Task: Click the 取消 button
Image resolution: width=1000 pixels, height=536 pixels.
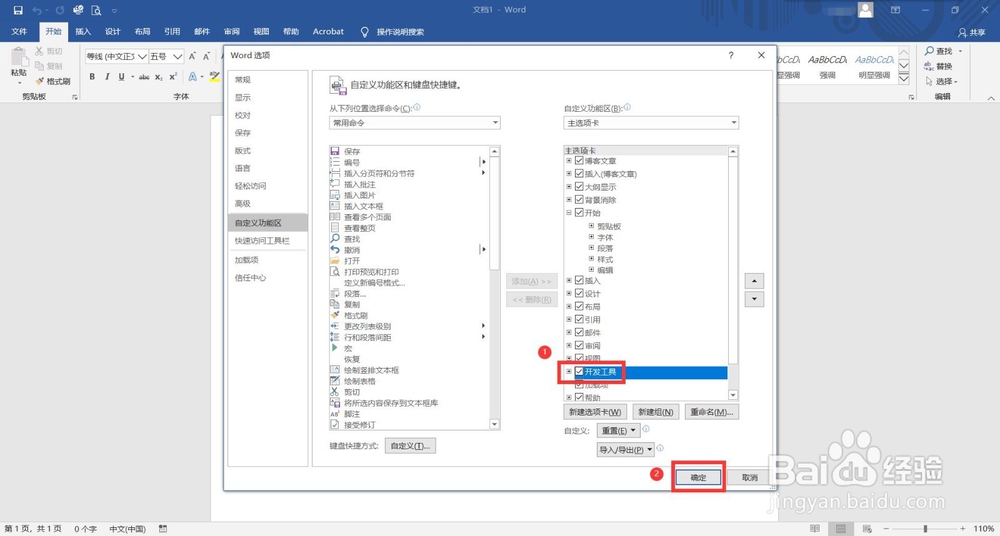Action: pos(749,477)
